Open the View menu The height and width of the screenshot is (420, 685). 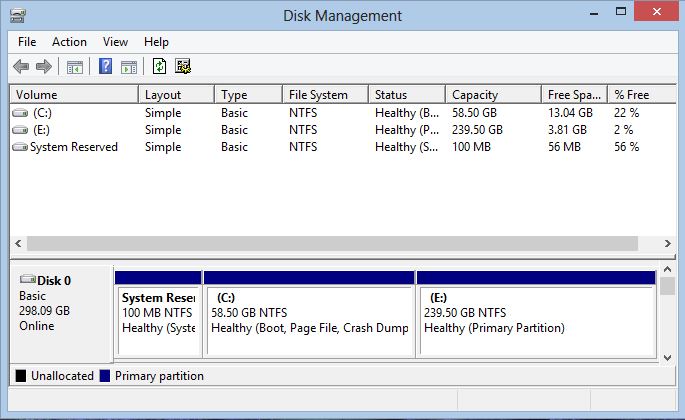click(x=115, y=42)
